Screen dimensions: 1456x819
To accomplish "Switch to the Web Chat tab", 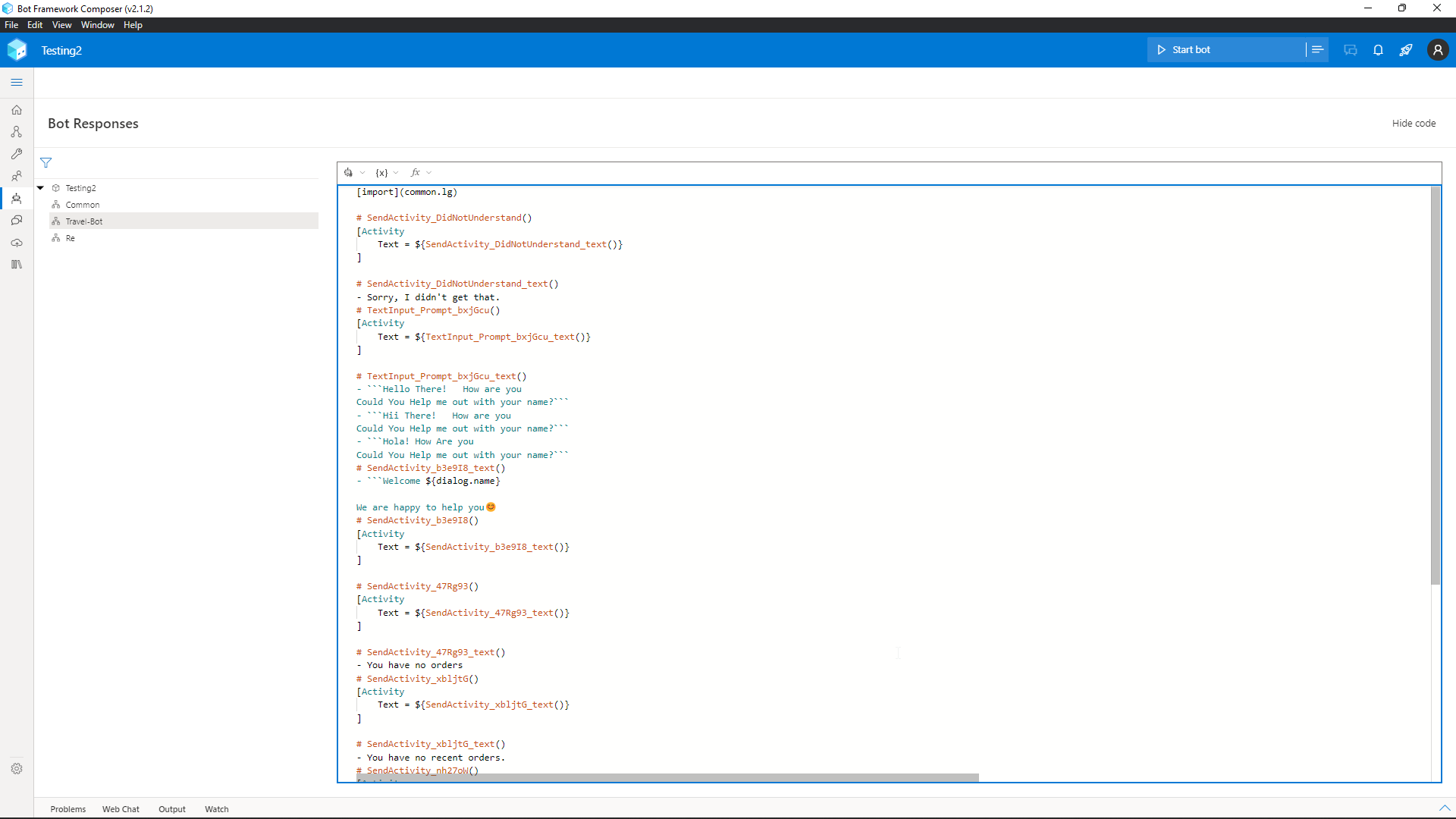I will (121, 809).
